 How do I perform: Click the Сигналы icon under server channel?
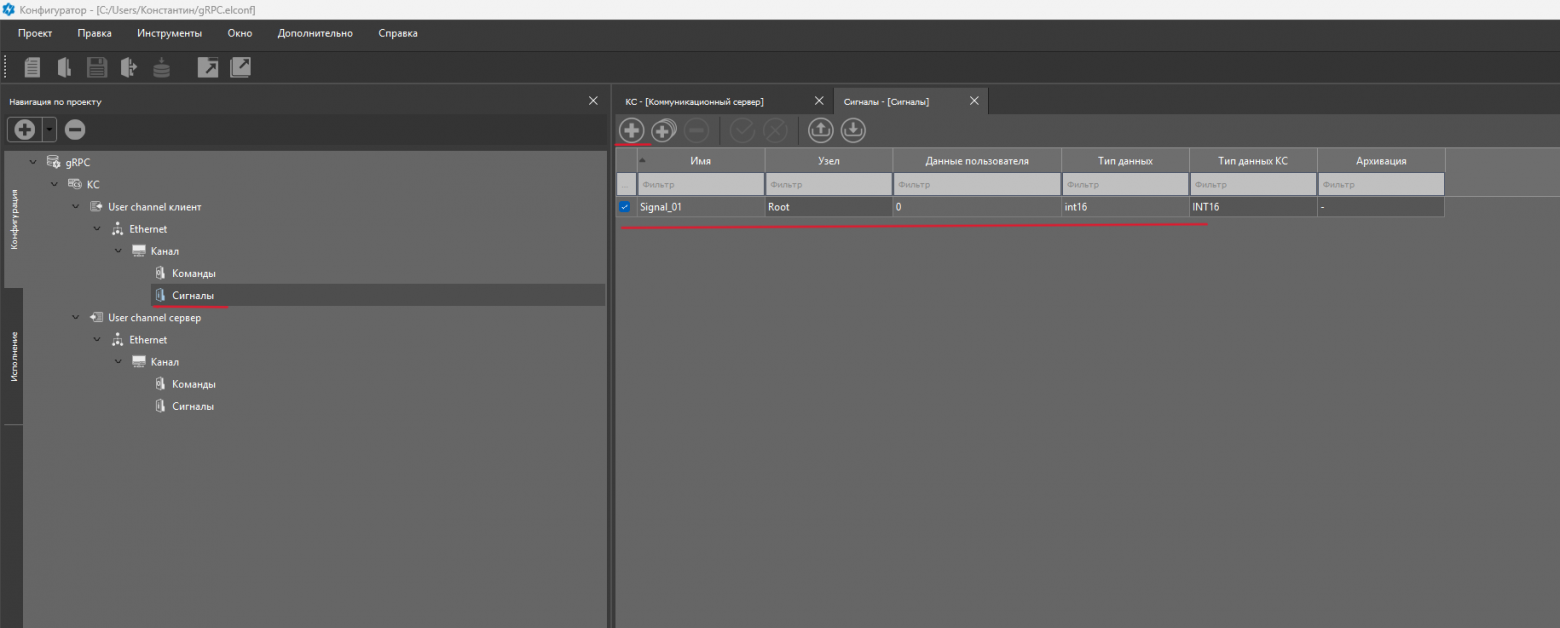[160, 406]
